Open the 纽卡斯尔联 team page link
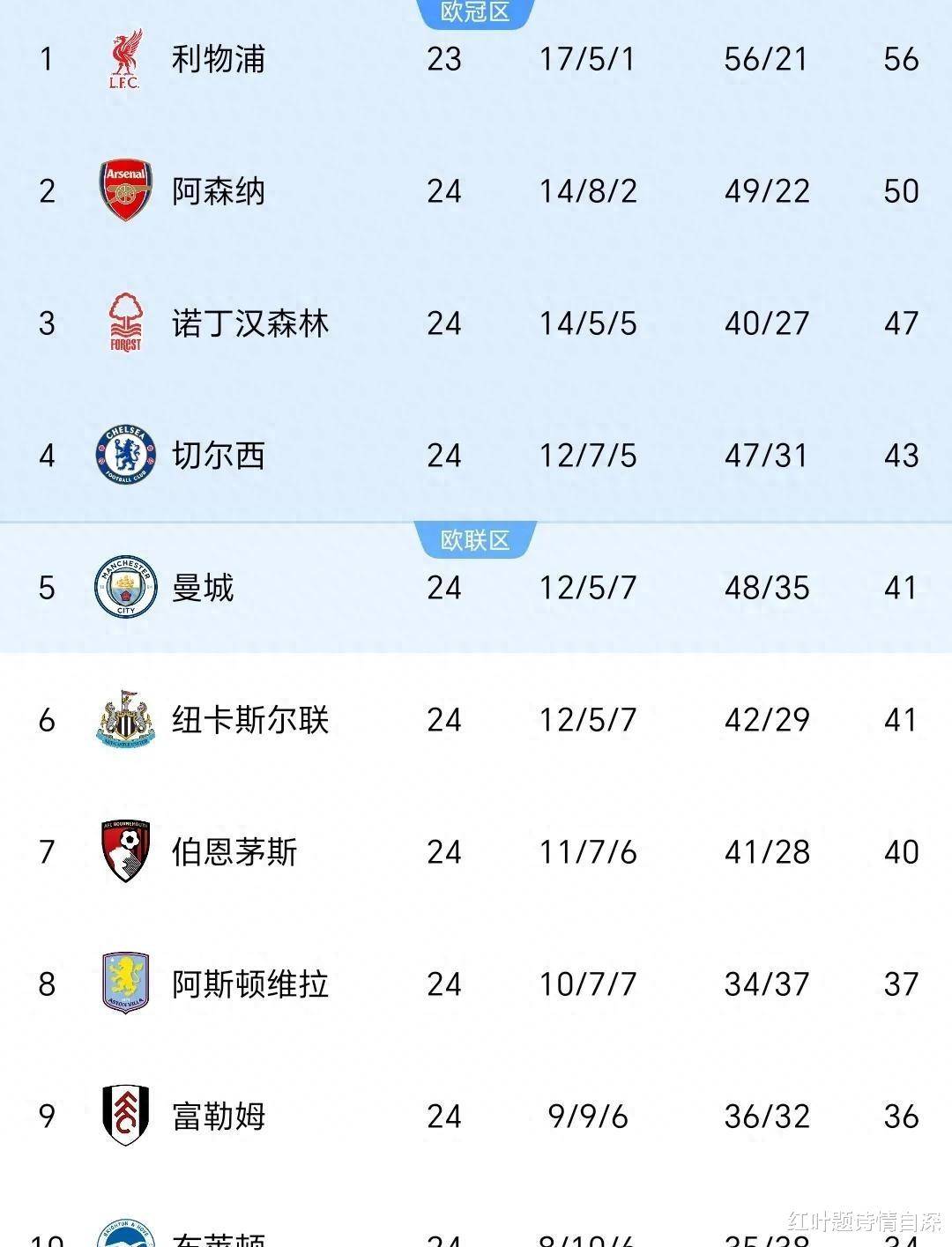 click(x=249, y=720)
